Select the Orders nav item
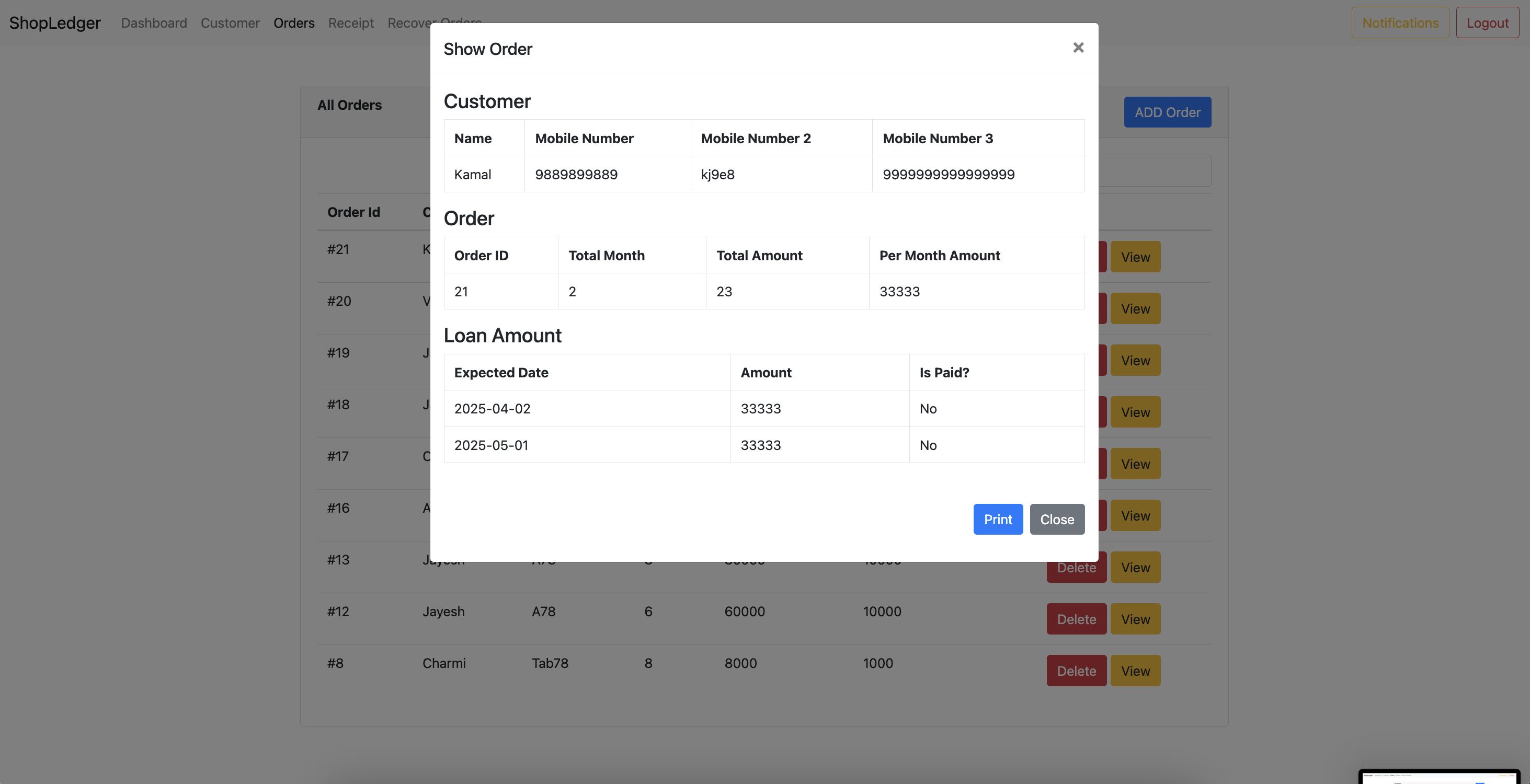The width and height of the screenshot is (1530, 784). pyautogui.click(x=293, y=22)
